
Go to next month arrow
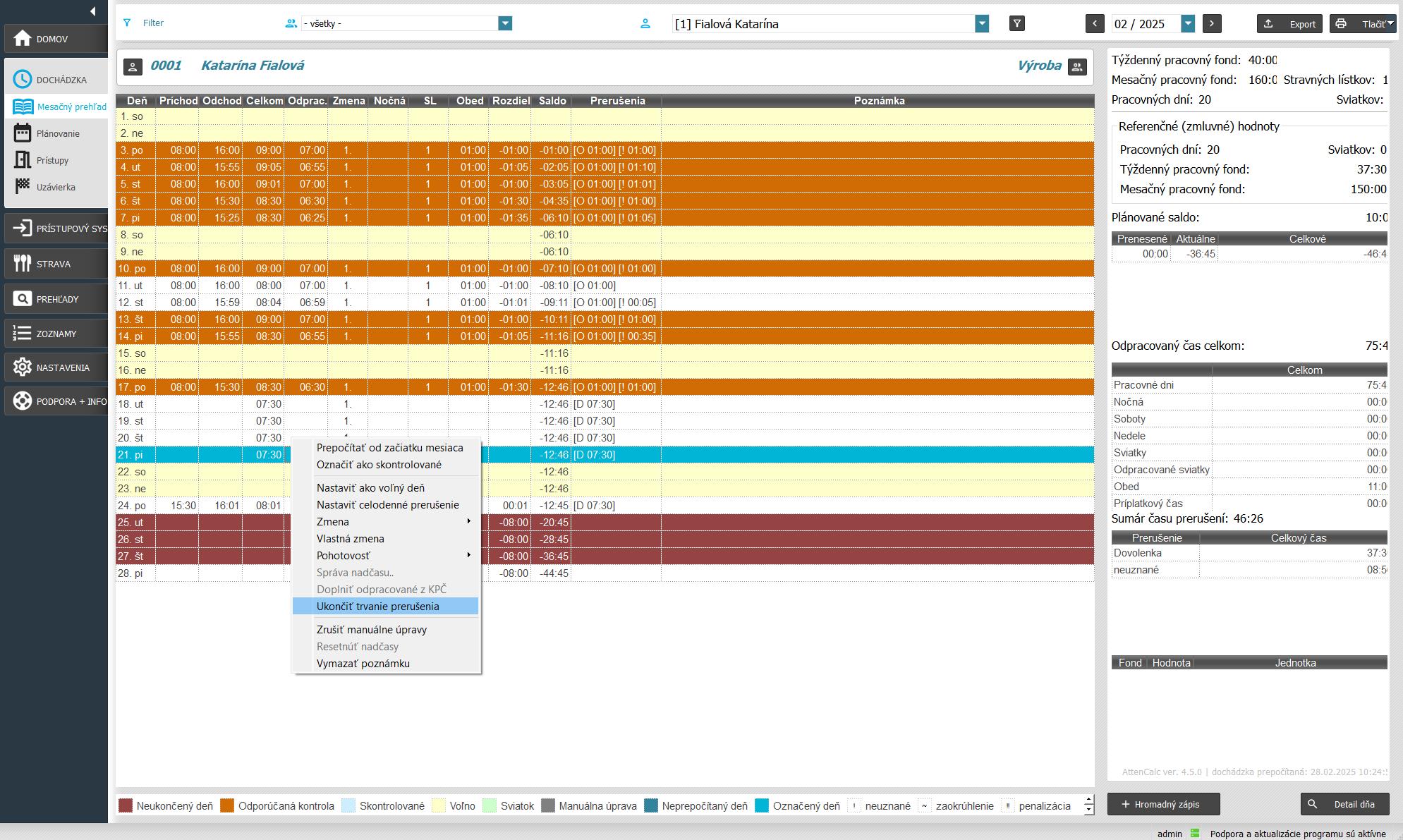[1211, 23]
